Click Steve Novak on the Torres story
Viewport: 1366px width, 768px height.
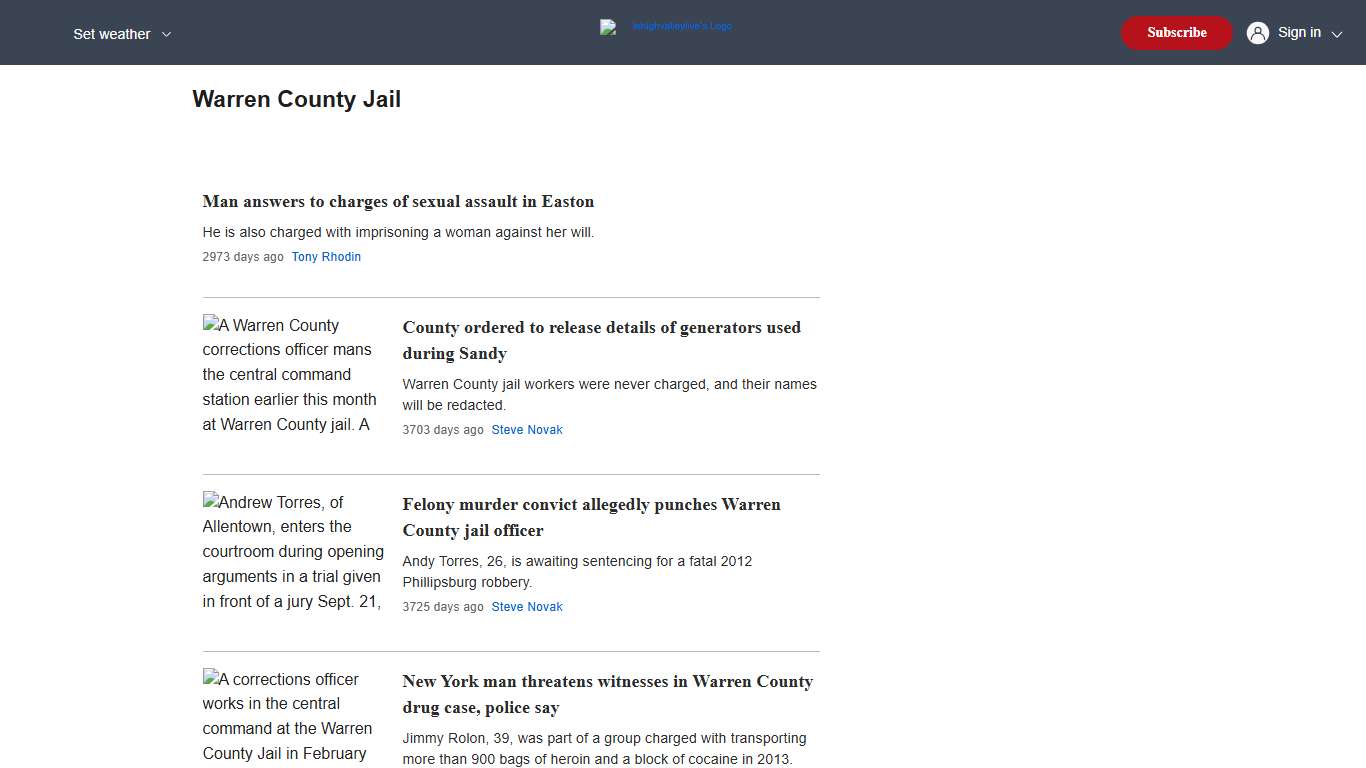pos(527,607)
